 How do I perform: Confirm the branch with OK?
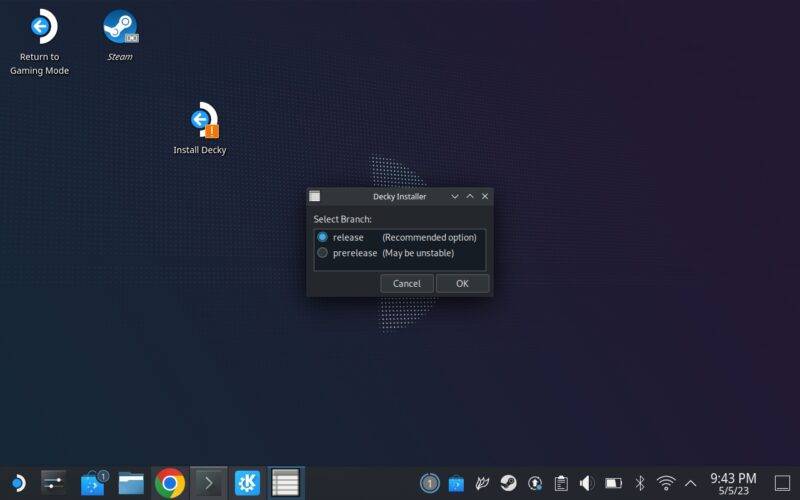pos(462,283)
